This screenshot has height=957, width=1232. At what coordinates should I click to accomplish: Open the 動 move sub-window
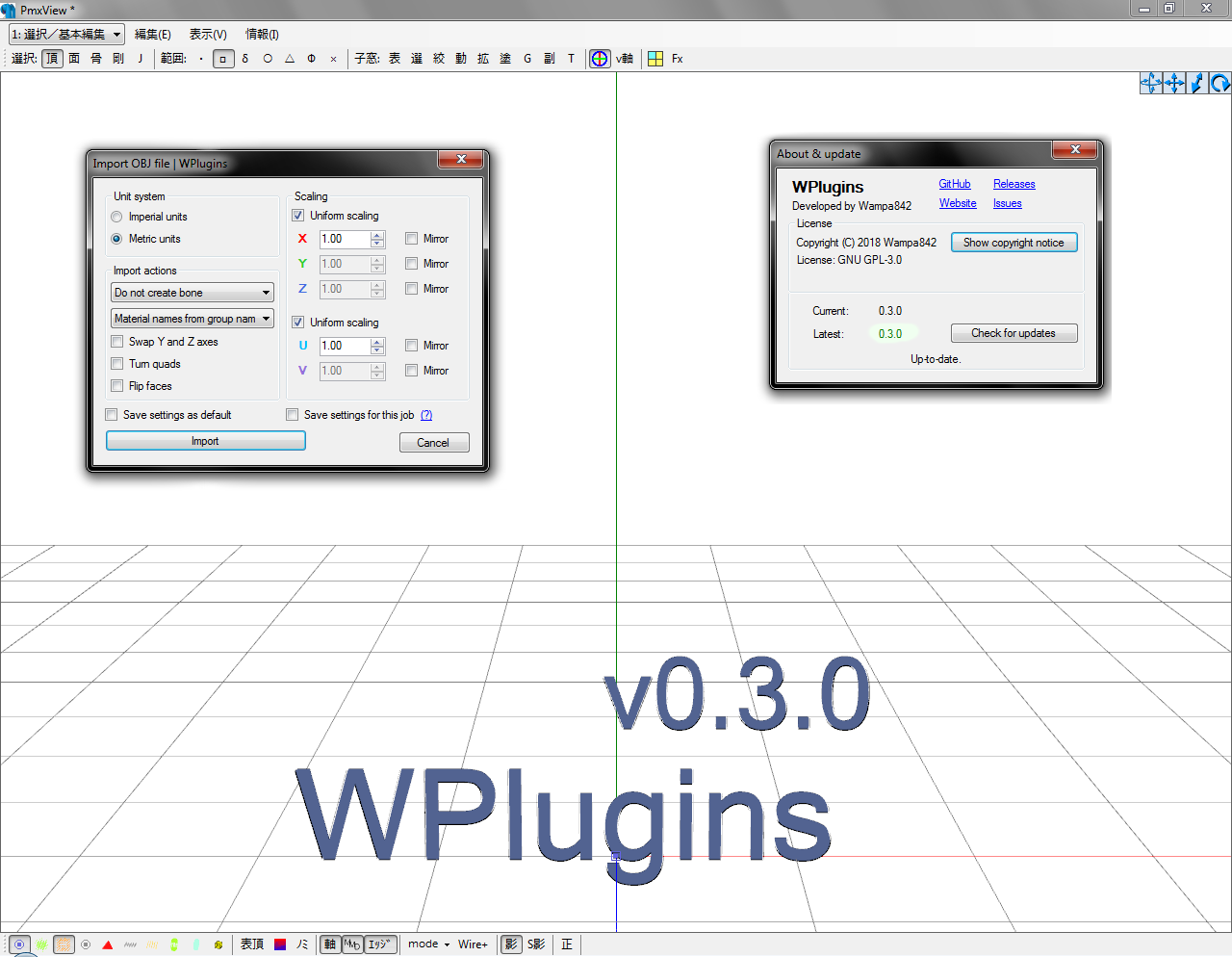(x=461, y=59)
